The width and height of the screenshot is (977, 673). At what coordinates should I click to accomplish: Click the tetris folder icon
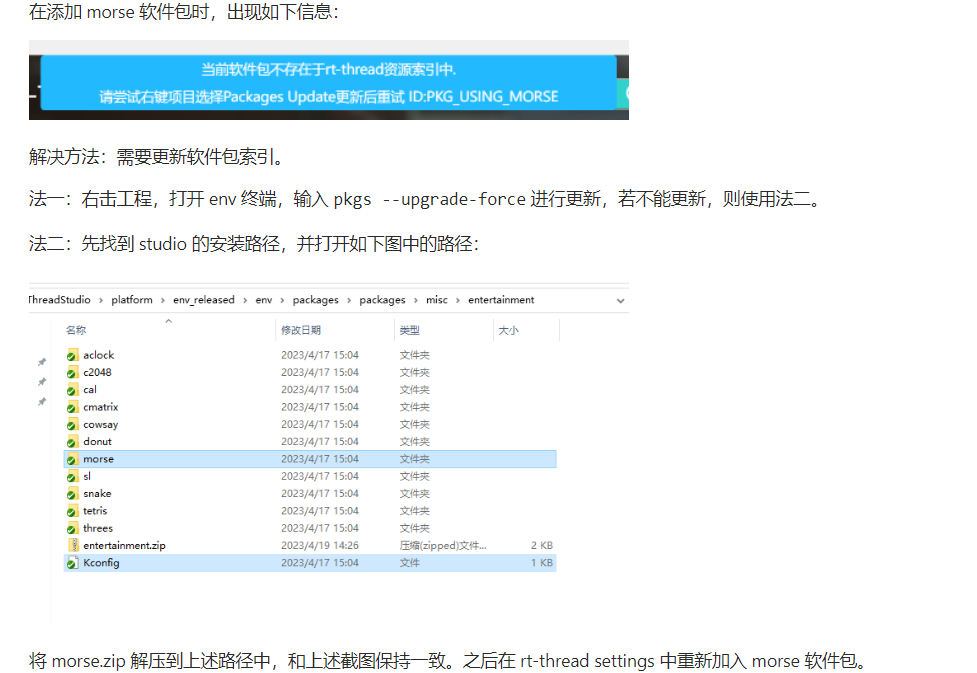73,511
